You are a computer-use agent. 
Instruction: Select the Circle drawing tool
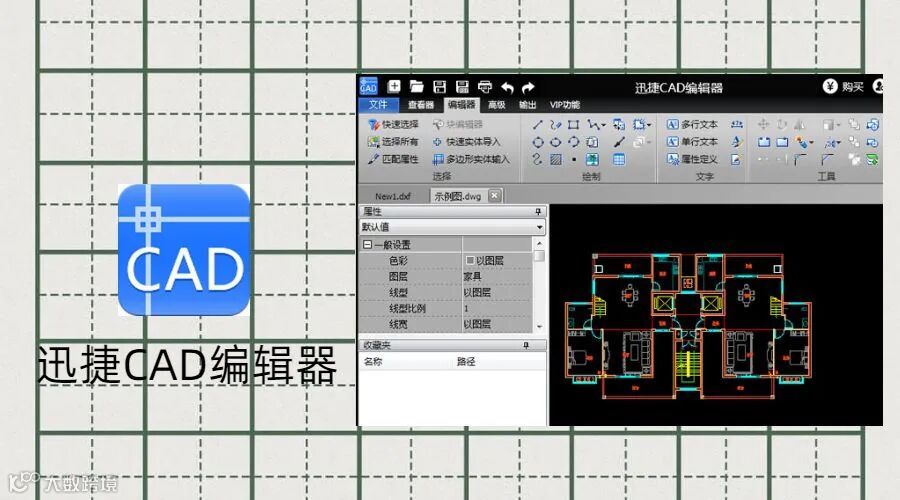(537, 142)
